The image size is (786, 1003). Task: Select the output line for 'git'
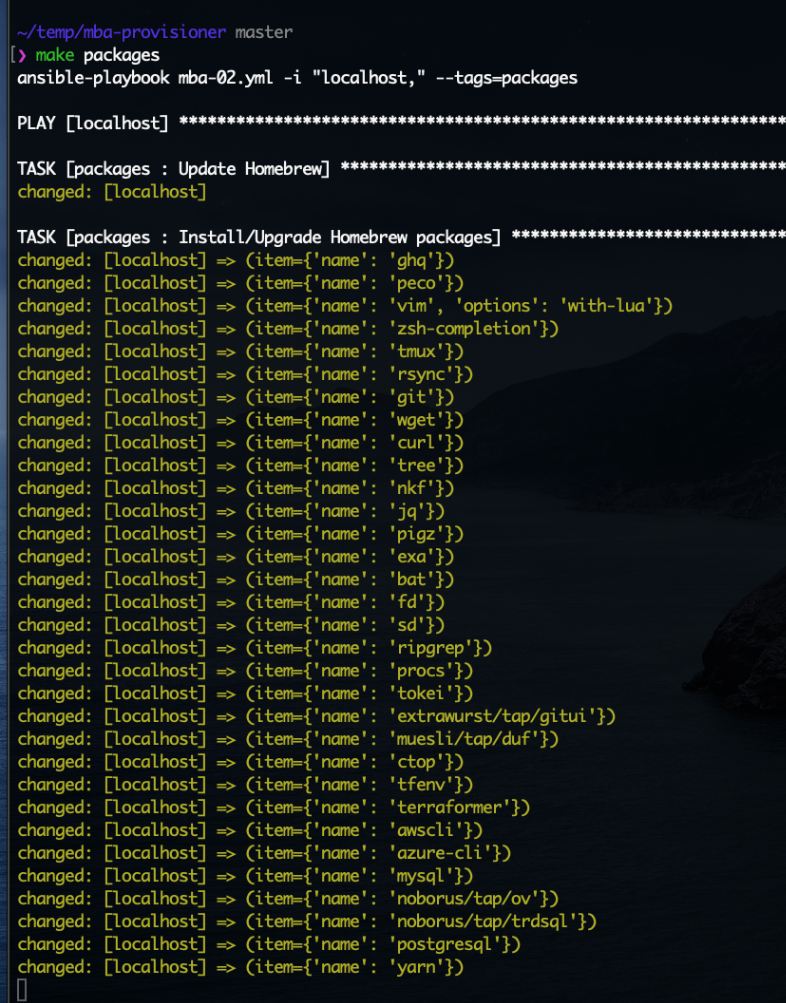pyautogui.click(x=236, y=397)
